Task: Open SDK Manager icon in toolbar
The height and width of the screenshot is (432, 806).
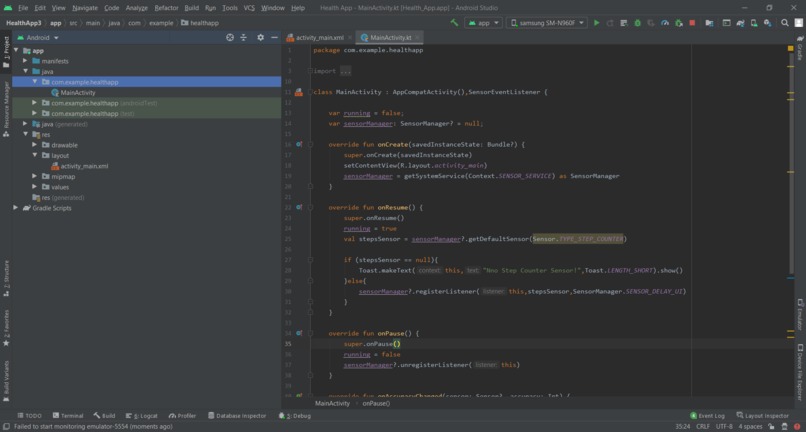Action: click(767, 23)
